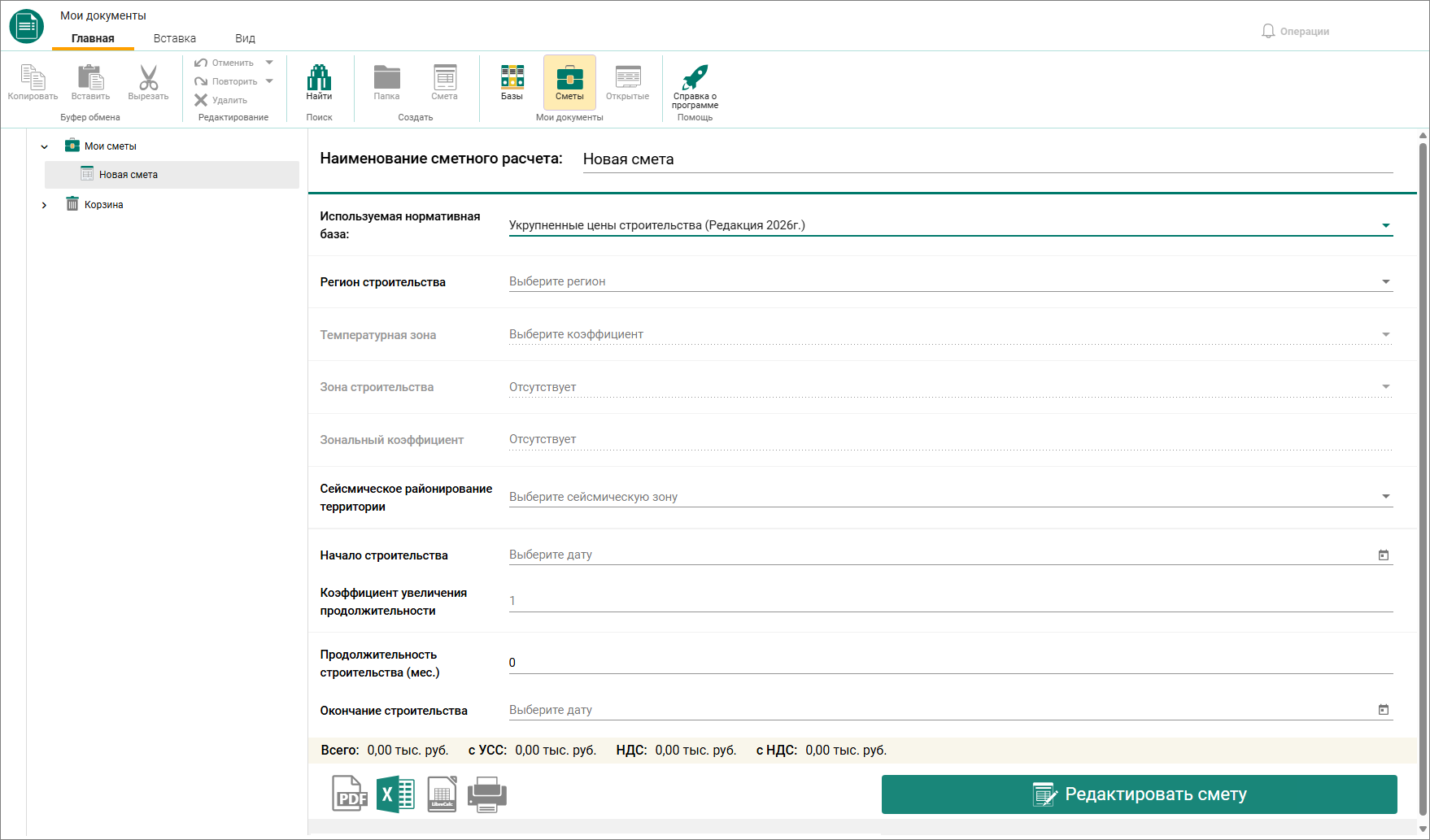This screenshot has width=1430, height=840.
Task: Open Справка о программе rocket icon
Action: pyautogui.click(x=695, y=77)
